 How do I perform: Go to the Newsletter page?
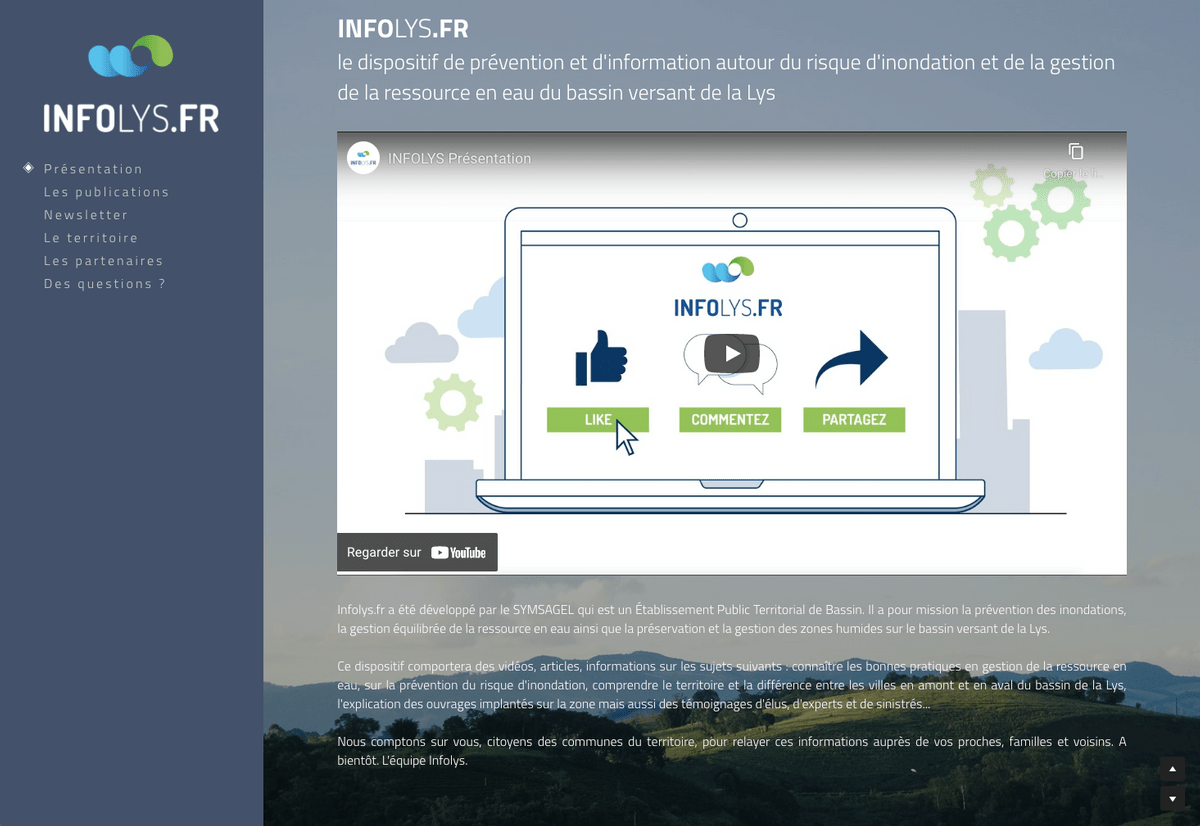point(86,215)
